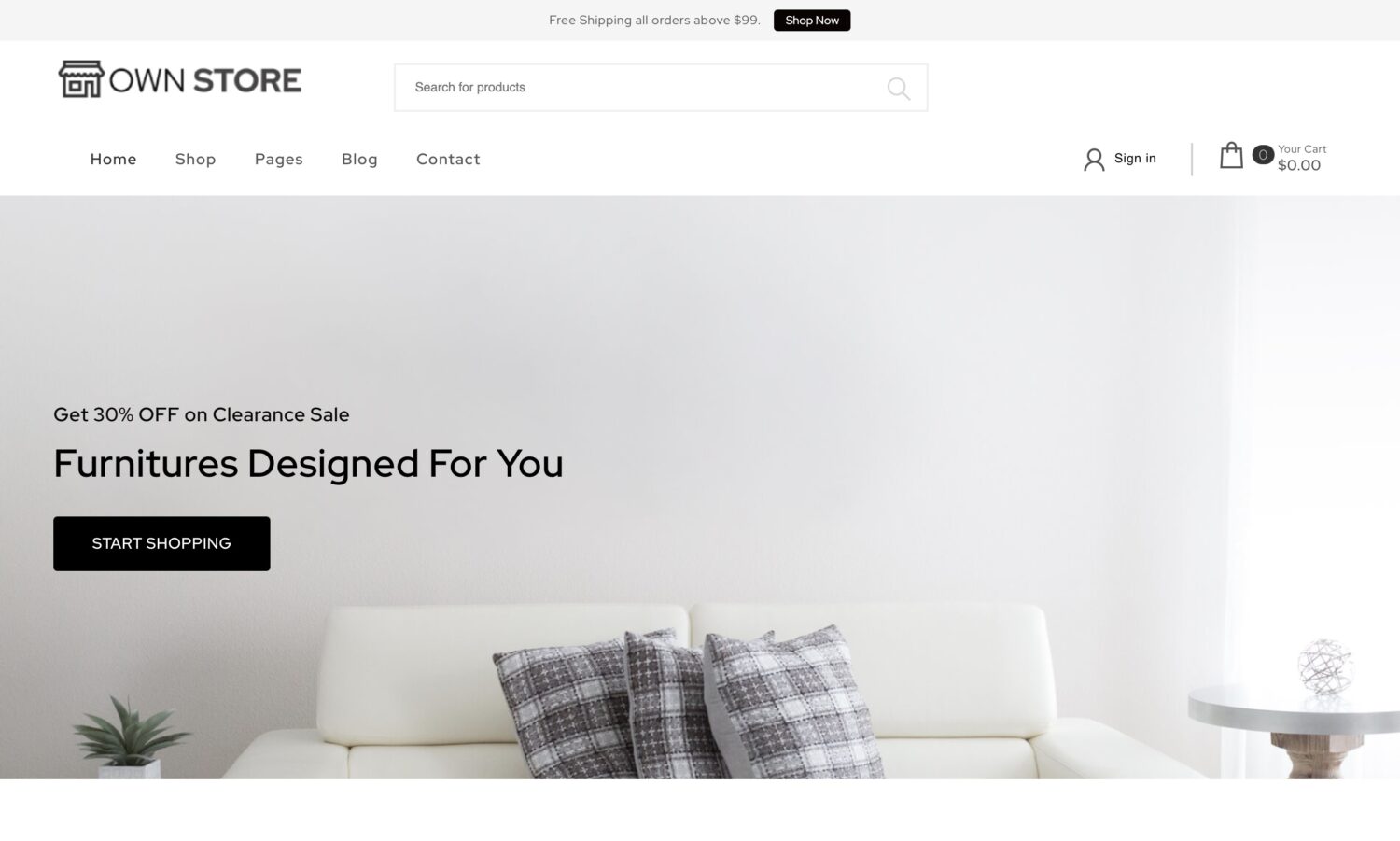Screen dimensions: 1400x841
Task: Click the storefront logo icon
Action: coord(81,79)
